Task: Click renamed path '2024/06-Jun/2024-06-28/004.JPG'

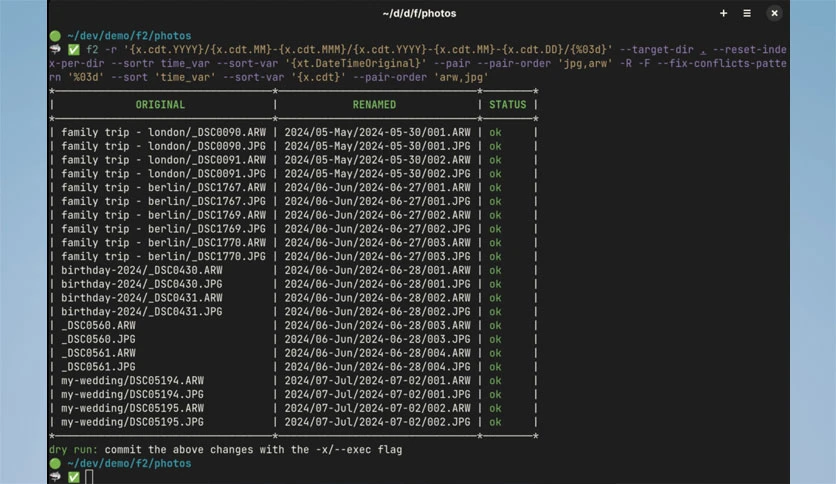Action: click(x=377, y=367)
